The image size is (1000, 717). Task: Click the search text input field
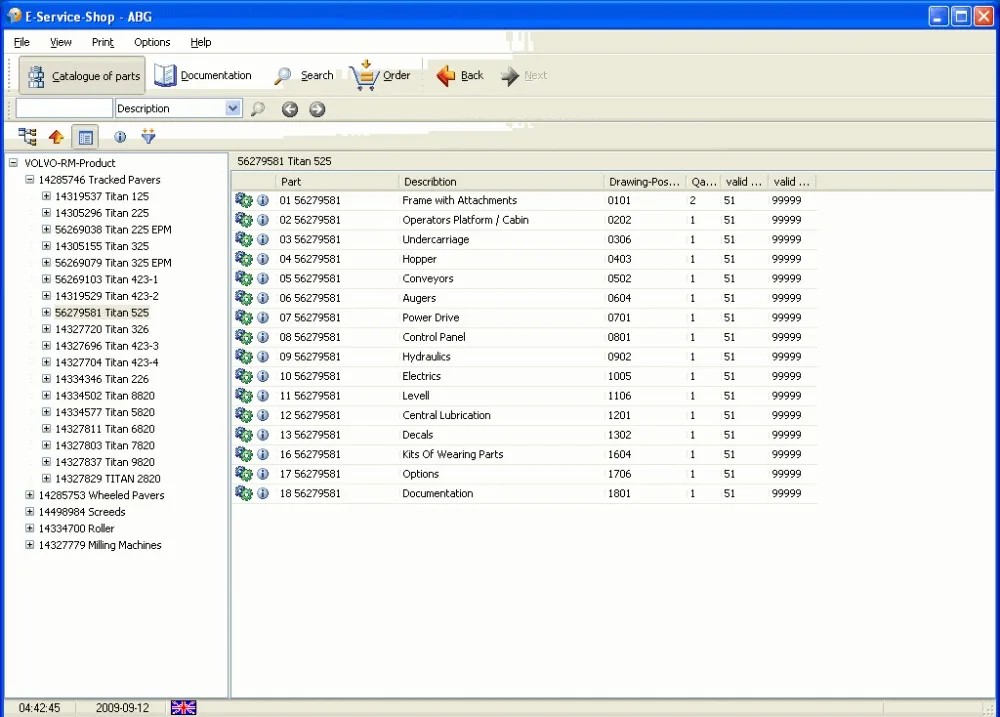64,108
